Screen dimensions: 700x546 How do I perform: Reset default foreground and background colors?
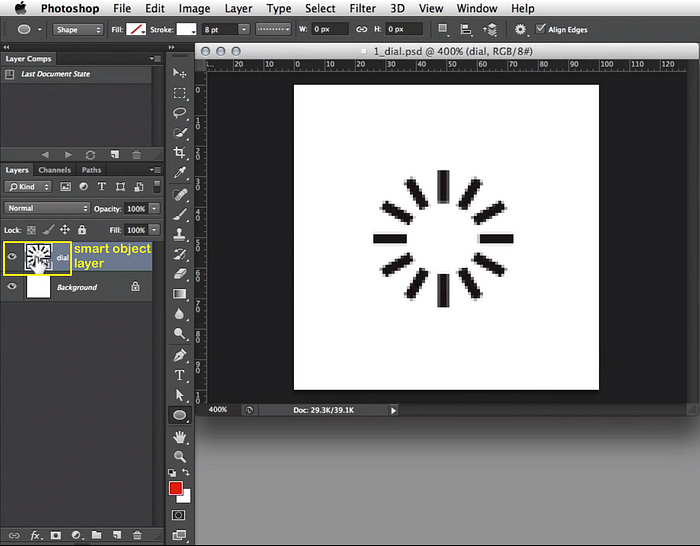click(172, 472)
